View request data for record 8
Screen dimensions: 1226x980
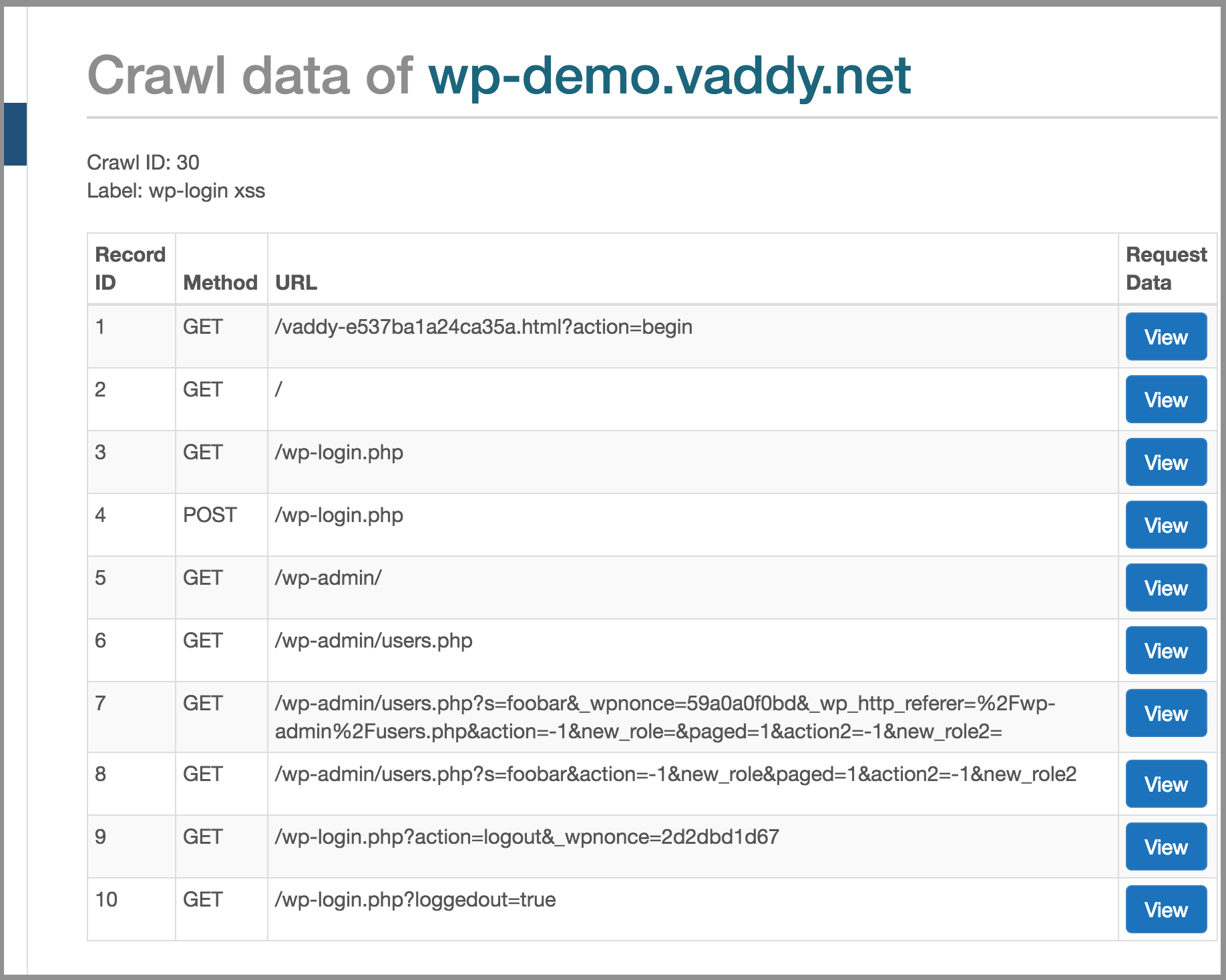click(x=1165, y=784)
